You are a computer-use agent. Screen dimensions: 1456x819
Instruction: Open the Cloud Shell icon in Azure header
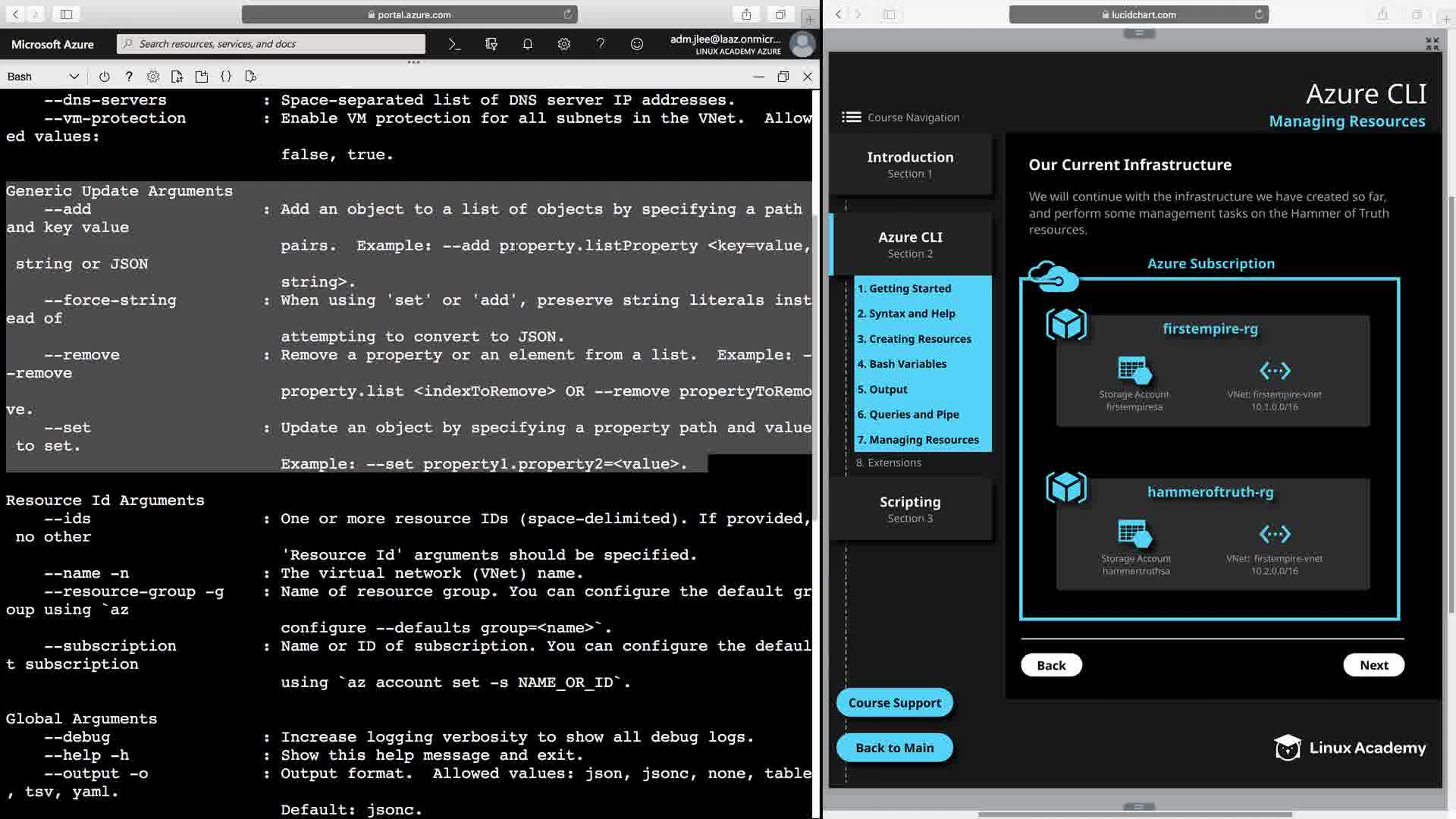click(x=454, y=44)
